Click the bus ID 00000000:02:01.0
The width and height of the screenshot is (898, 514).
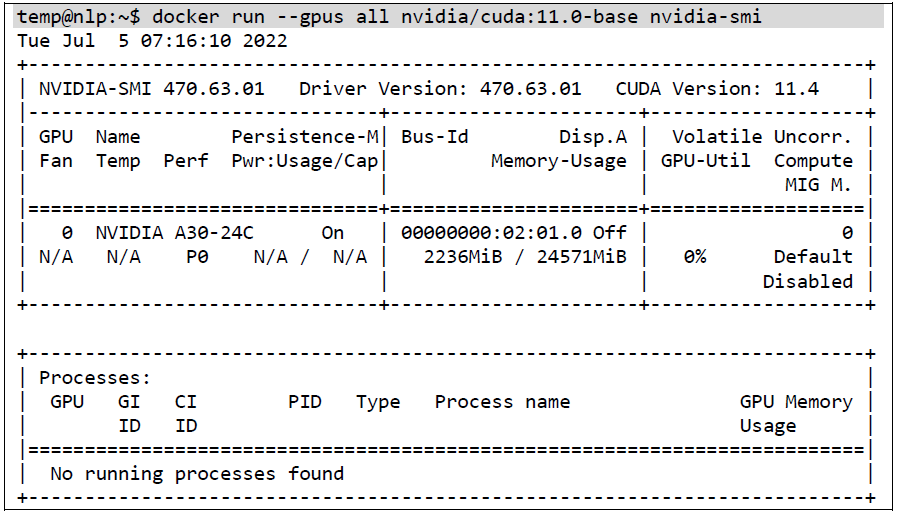[x=491, y=233]
